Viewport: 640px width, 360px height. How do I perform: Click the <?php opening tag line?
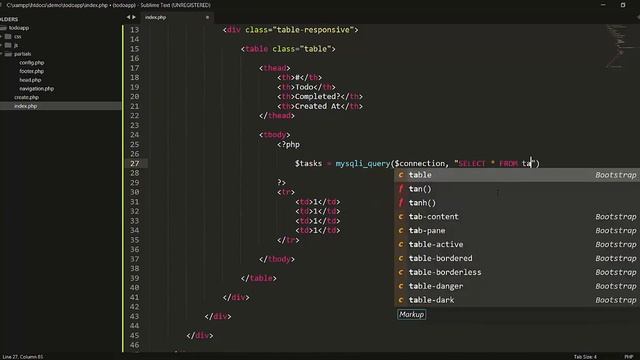289,144
